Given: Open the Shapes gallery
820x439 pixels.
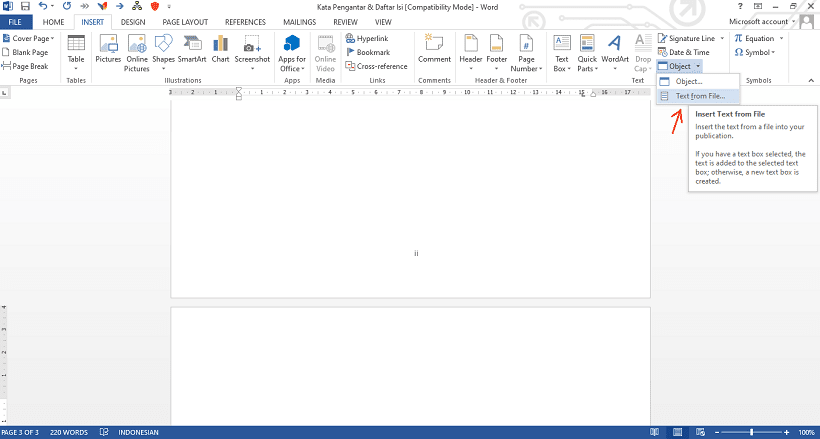Looking at the screenshot, I should [x=164, y=53].
